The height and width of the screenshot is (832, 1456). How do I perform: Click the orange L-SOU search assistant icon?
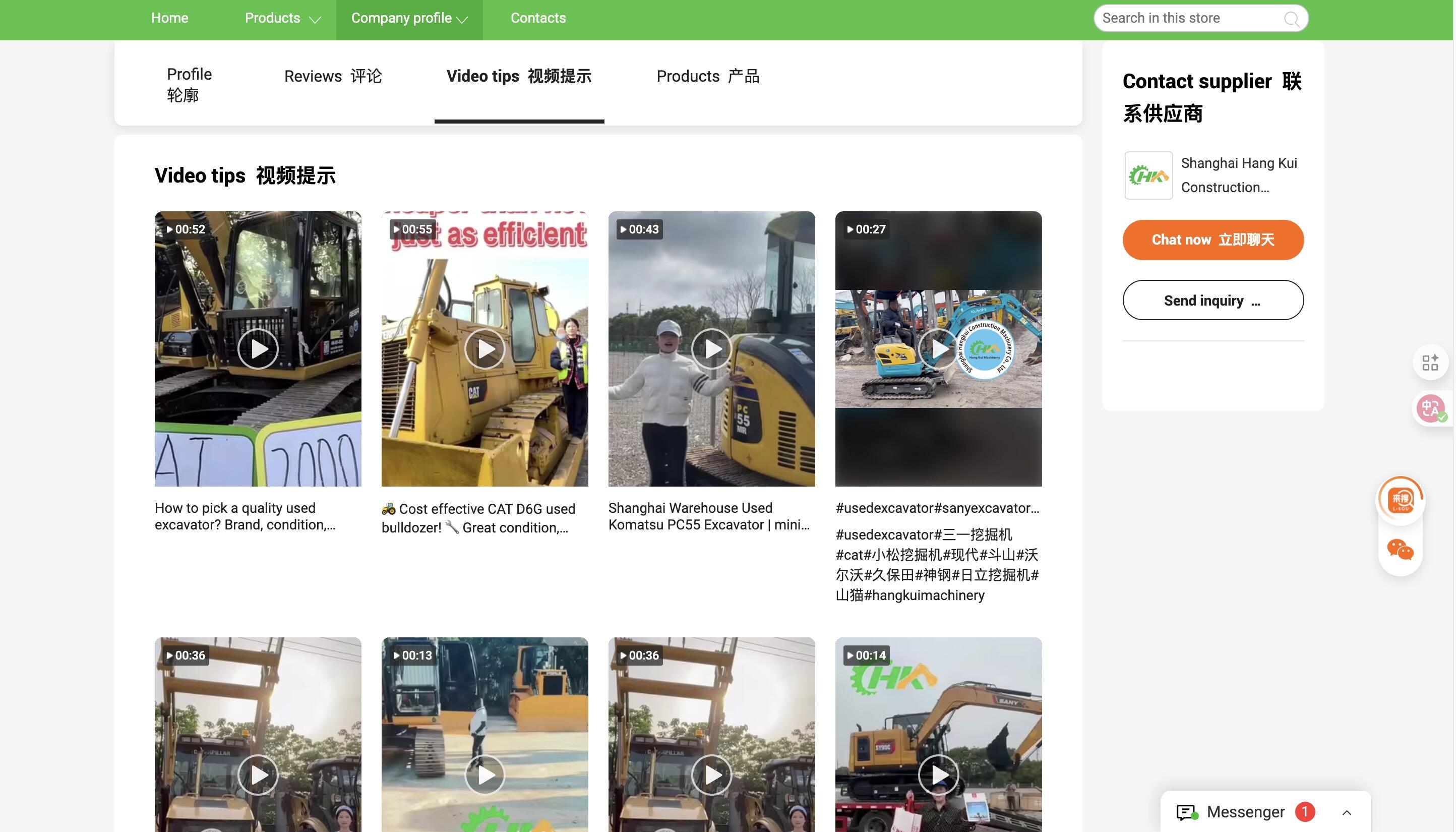tap(1401, 499)
